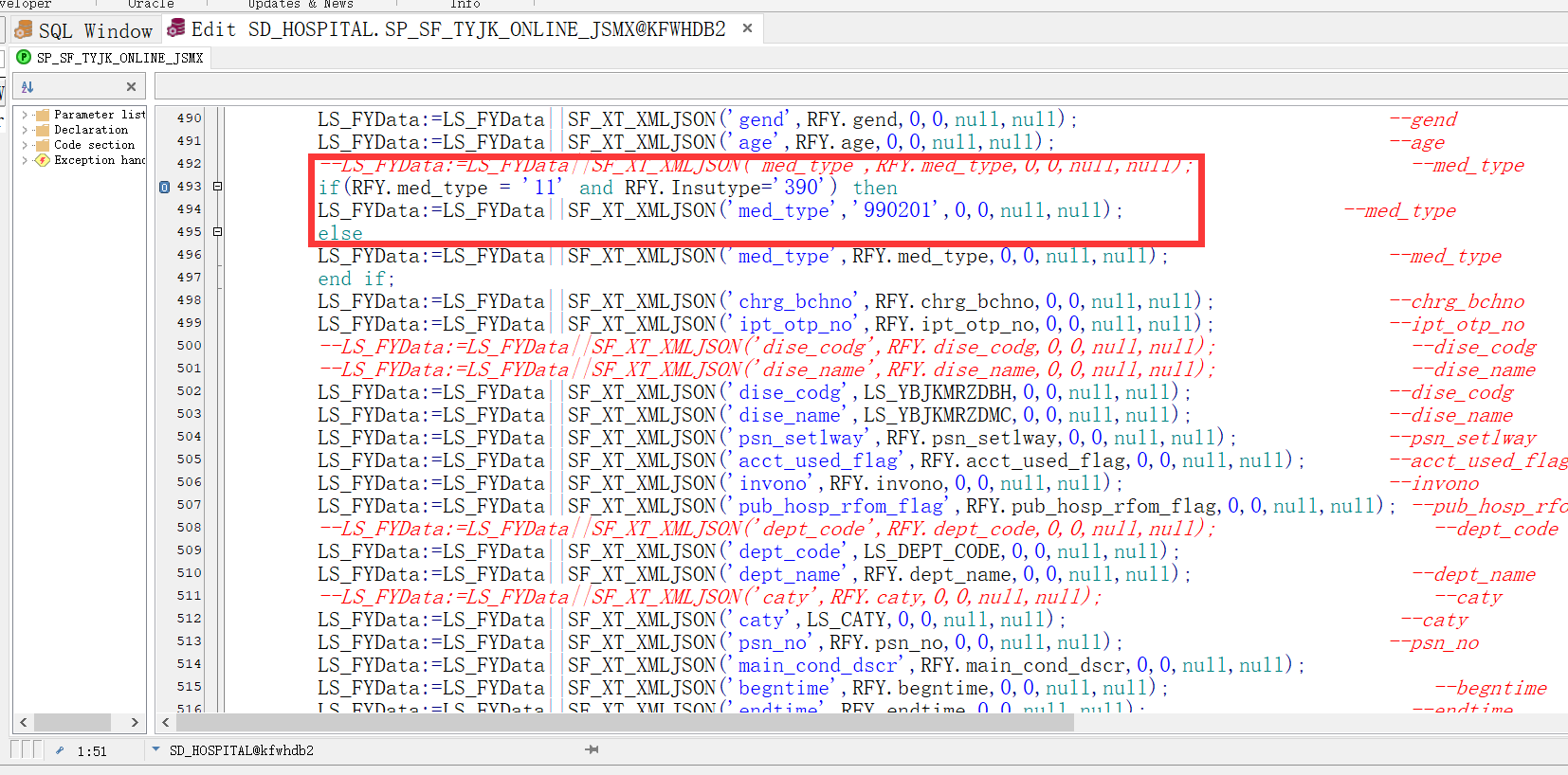Click the SD_HOSPITAL@kfwhdb2 connection label

241,750
